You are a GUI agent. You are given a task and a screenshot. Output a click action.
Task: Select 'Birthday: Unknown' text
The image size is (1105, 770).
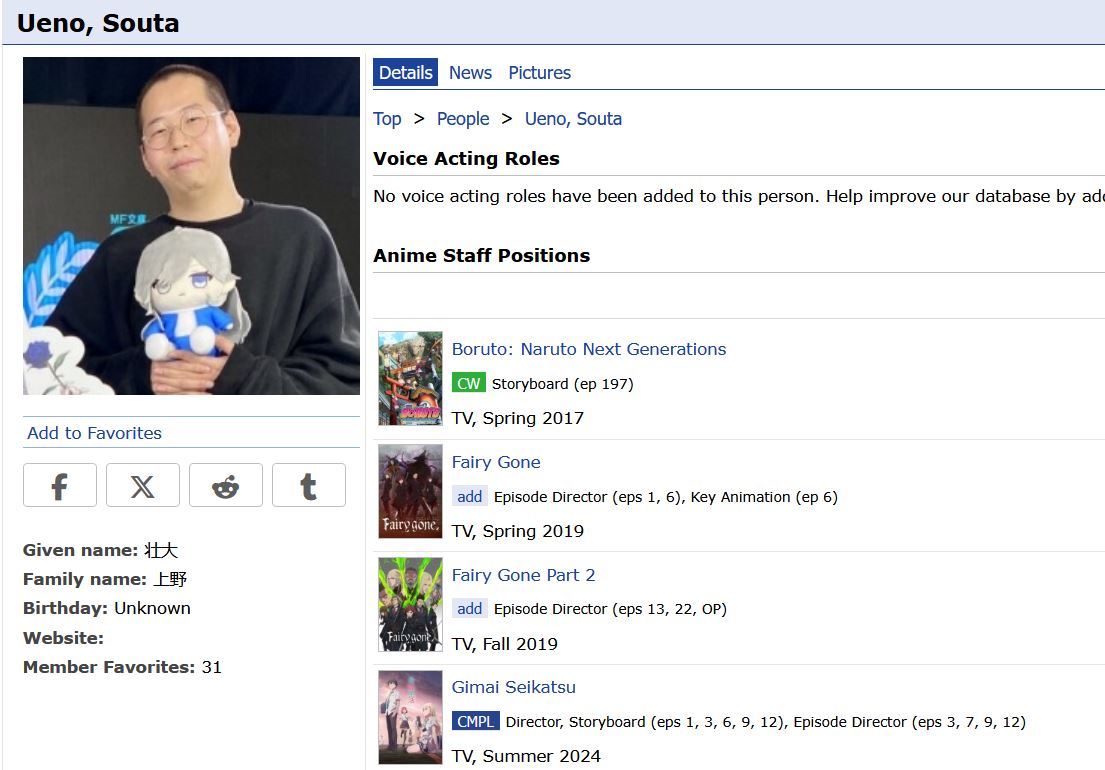106,608
